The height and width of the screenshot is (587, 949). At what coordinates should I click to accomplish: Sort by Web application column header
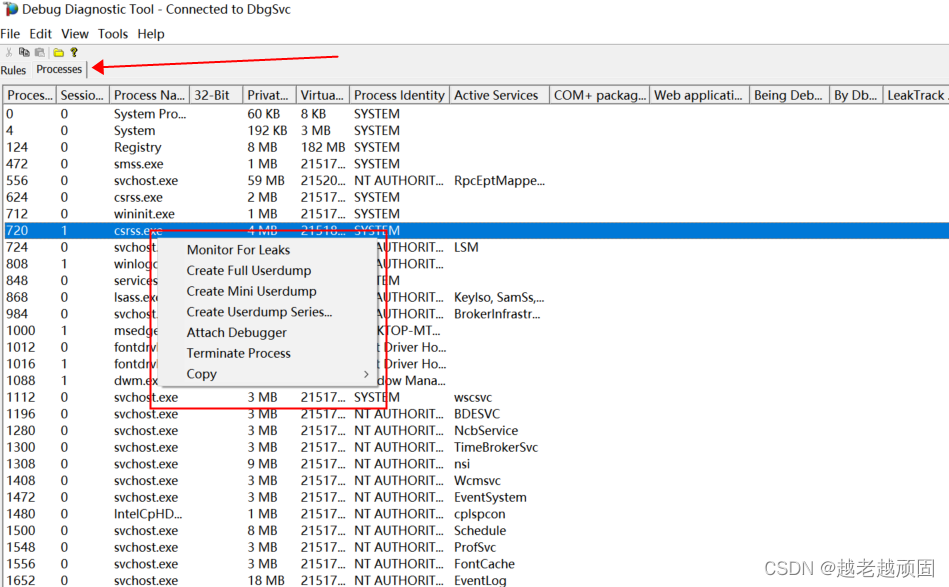point(700,95)
